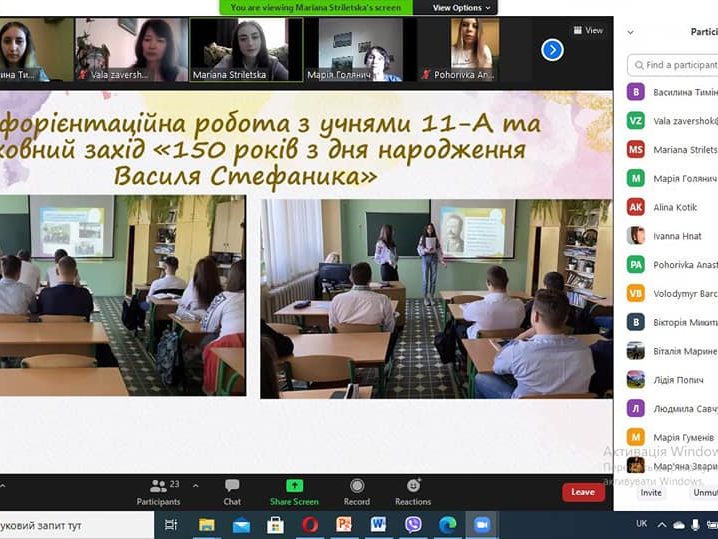Open PowerPoint from the taskbar
The height and width of the screenshot is (539, 718).
(x=344, y=525)
